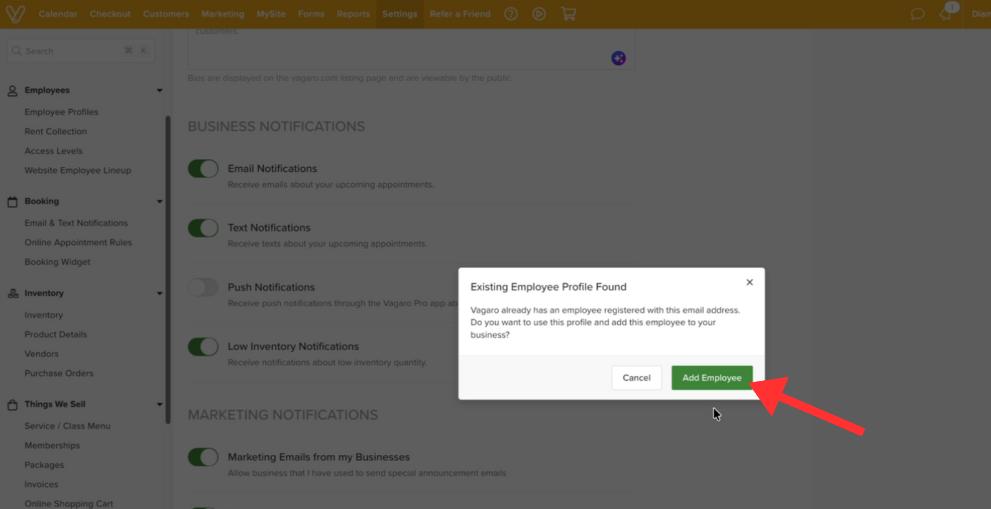
Task: Enable Push Notifications switch
Action: [203, 287]
